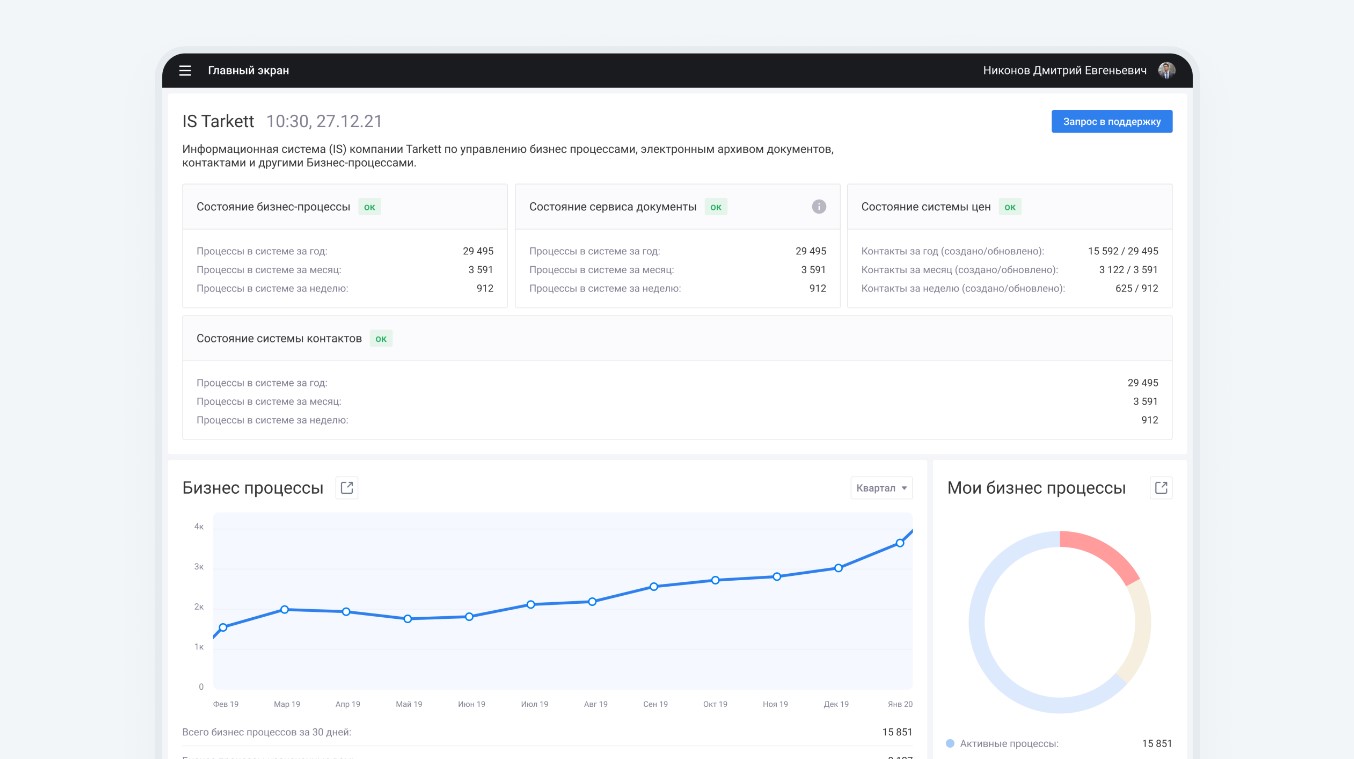Select the Активные процессы legend dot
The height and width of the screenshot is (759, 1354).
(x=949, y=744)
